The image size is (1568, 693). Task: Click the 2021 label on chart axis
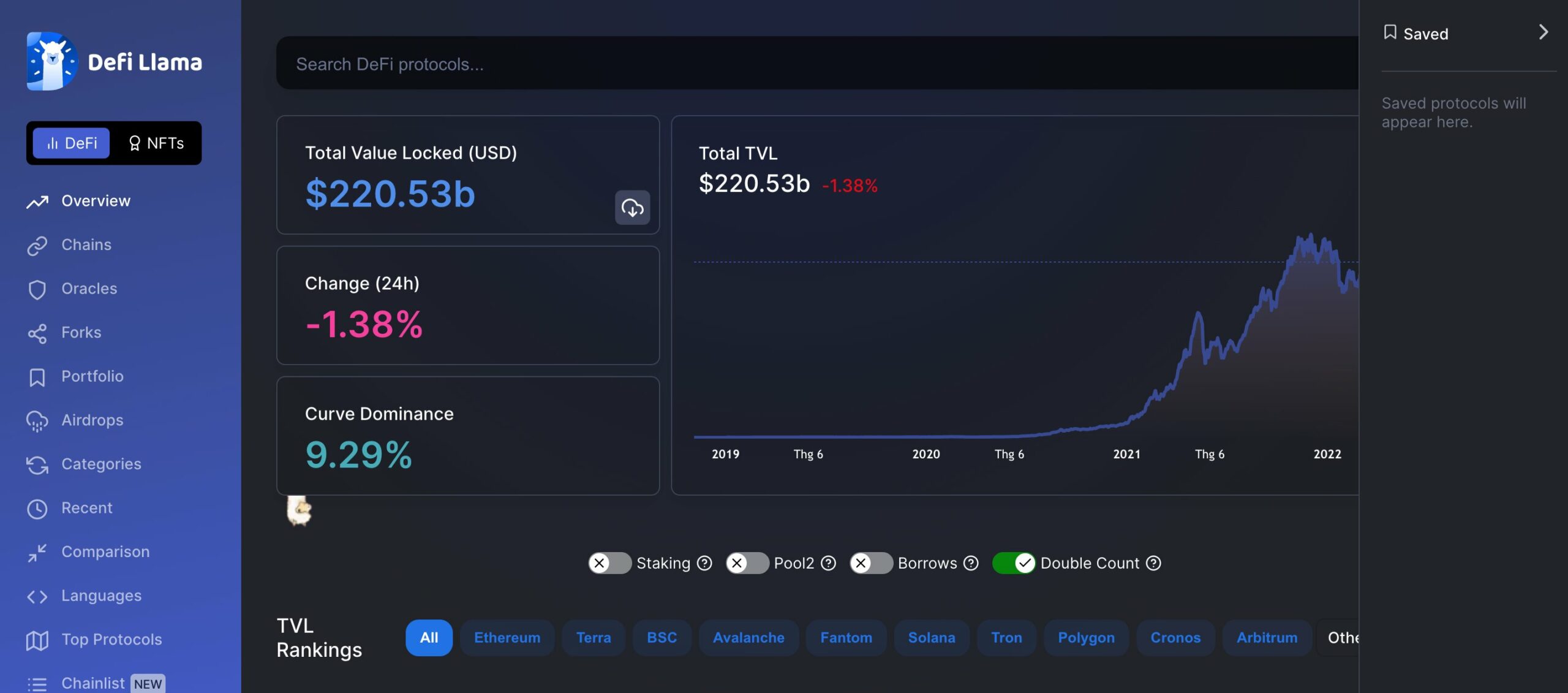(x=1126, y=454)
